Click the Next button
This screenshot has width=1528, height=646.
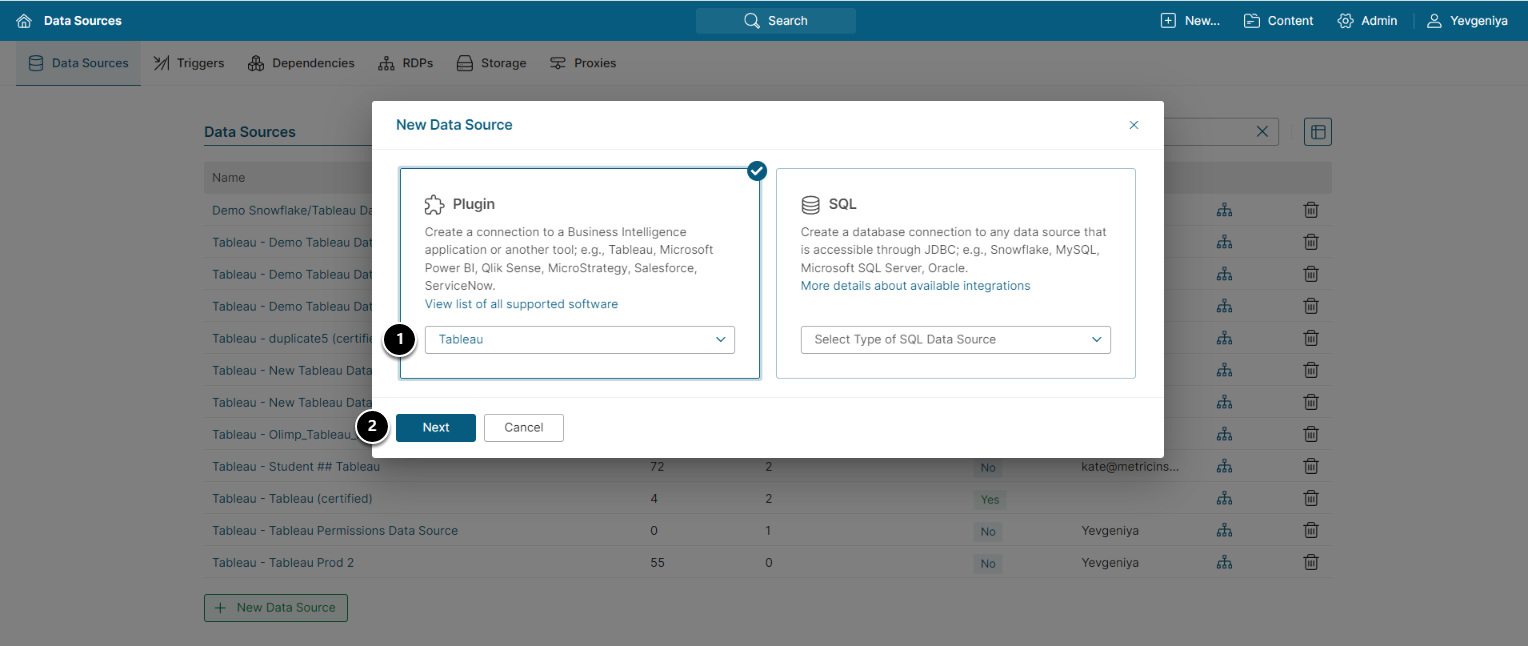[436, 428]
